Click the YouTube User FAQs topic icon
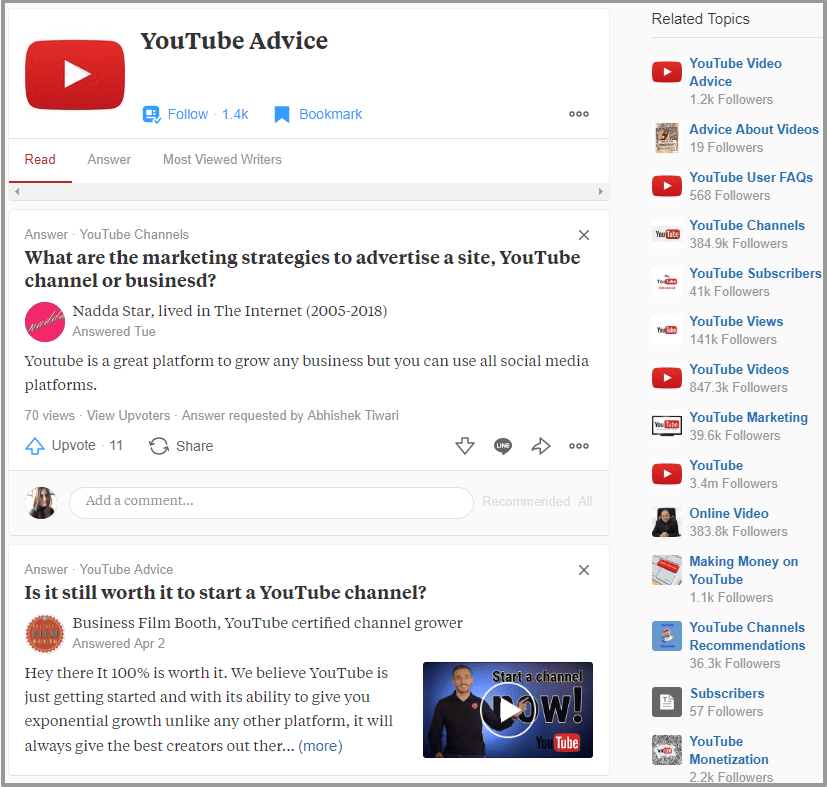827x787 pixels. pos(667,186)
